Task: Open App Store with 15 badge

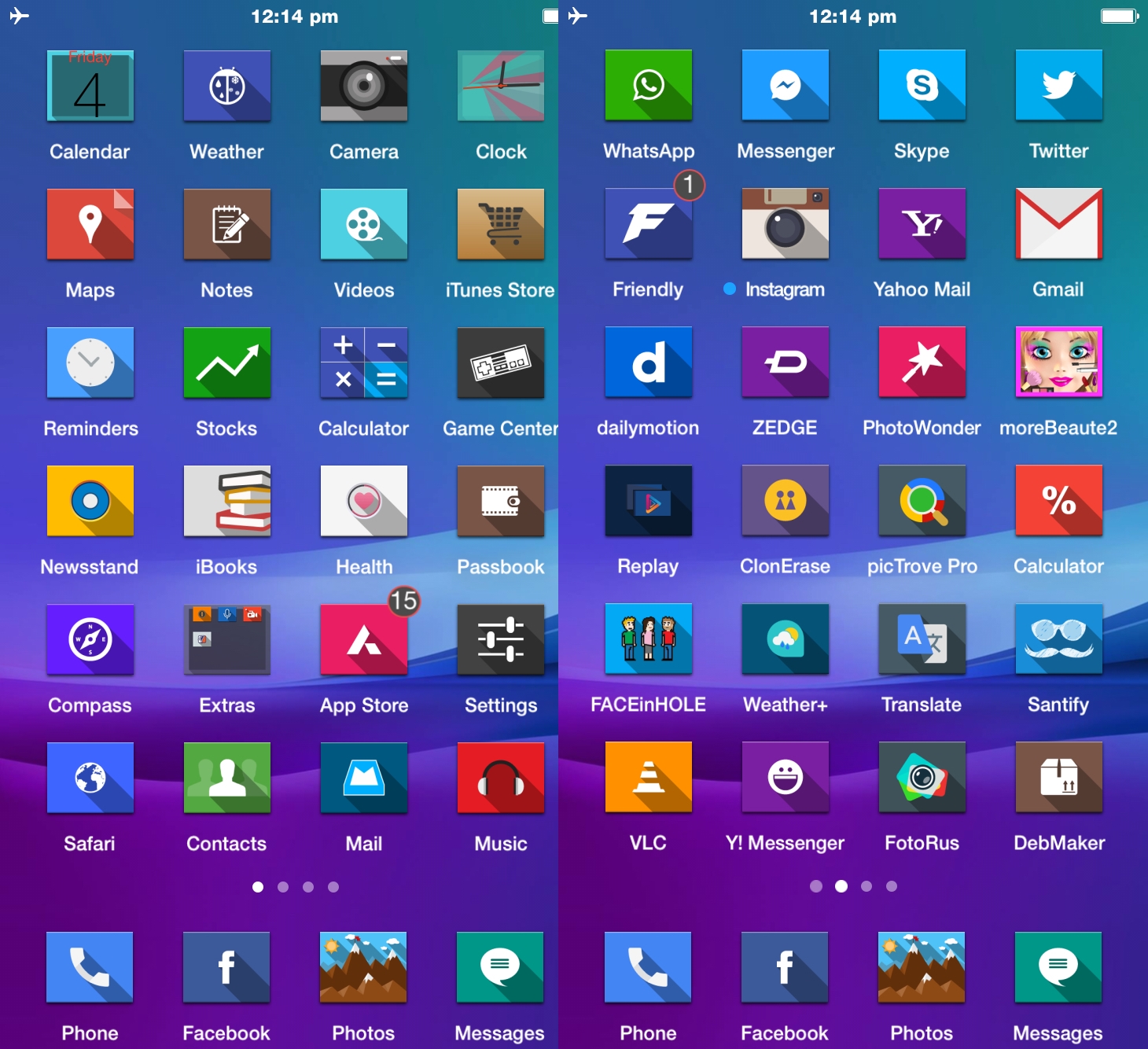Action: pos(363,639)
